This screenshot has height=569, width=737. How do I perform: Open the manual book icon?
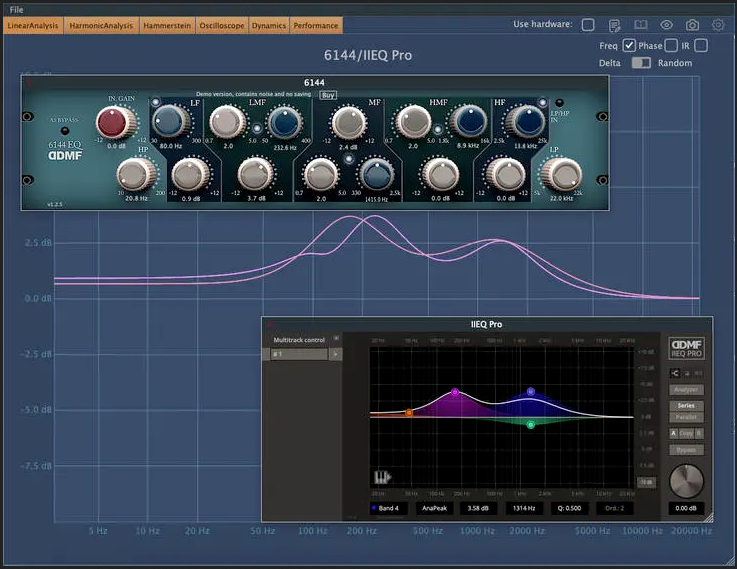[641, 25]
